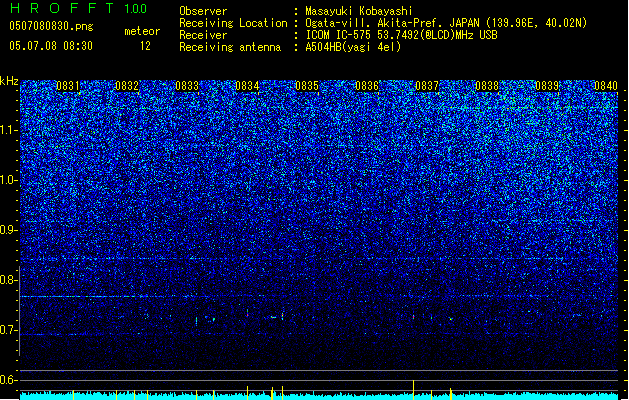
Task: Click the 1.0 kHz frequency label
Action: pos(8,180)
